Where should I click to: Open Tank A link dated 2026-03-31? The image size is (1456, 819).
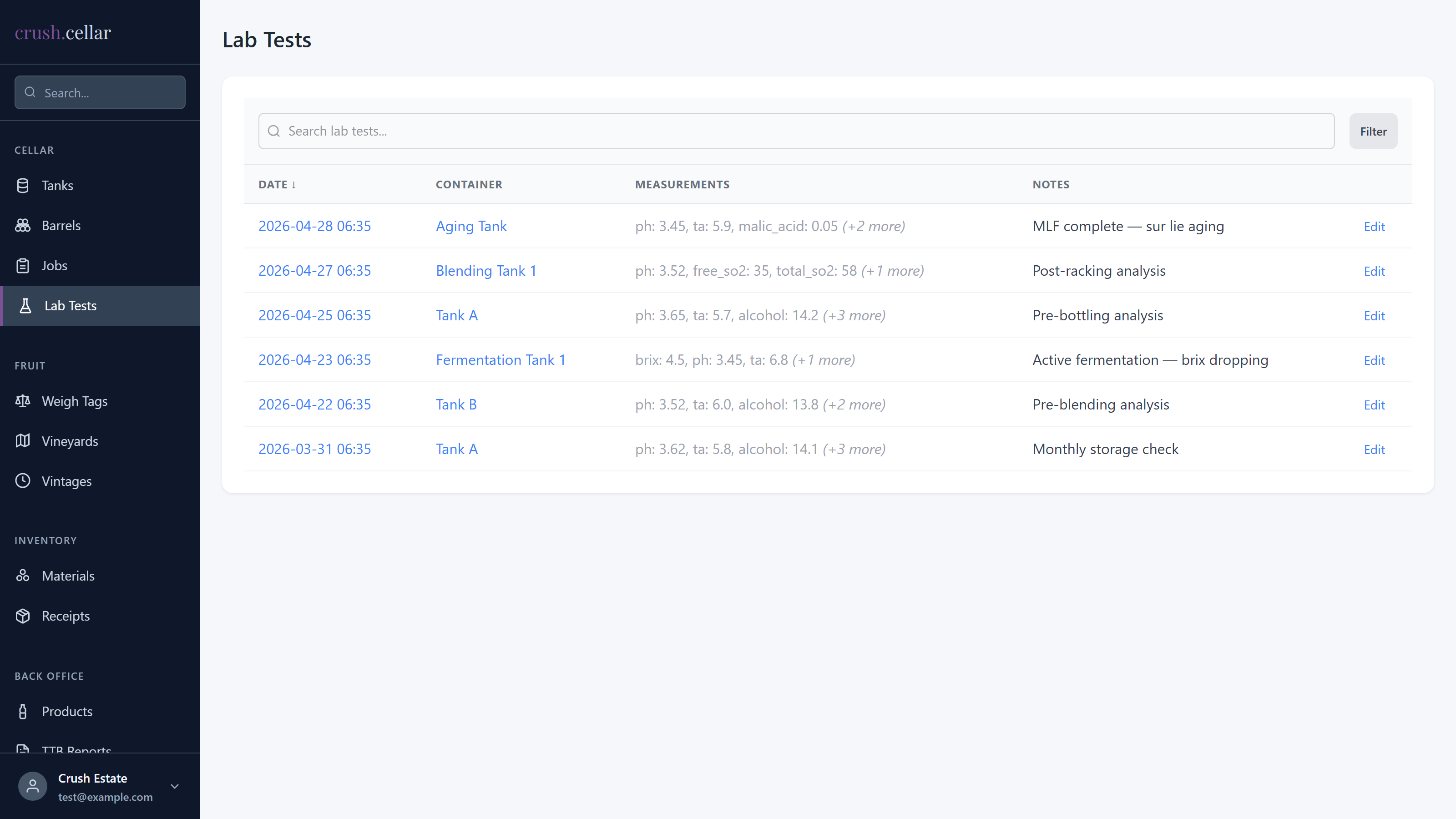click(x=457, y=450)
